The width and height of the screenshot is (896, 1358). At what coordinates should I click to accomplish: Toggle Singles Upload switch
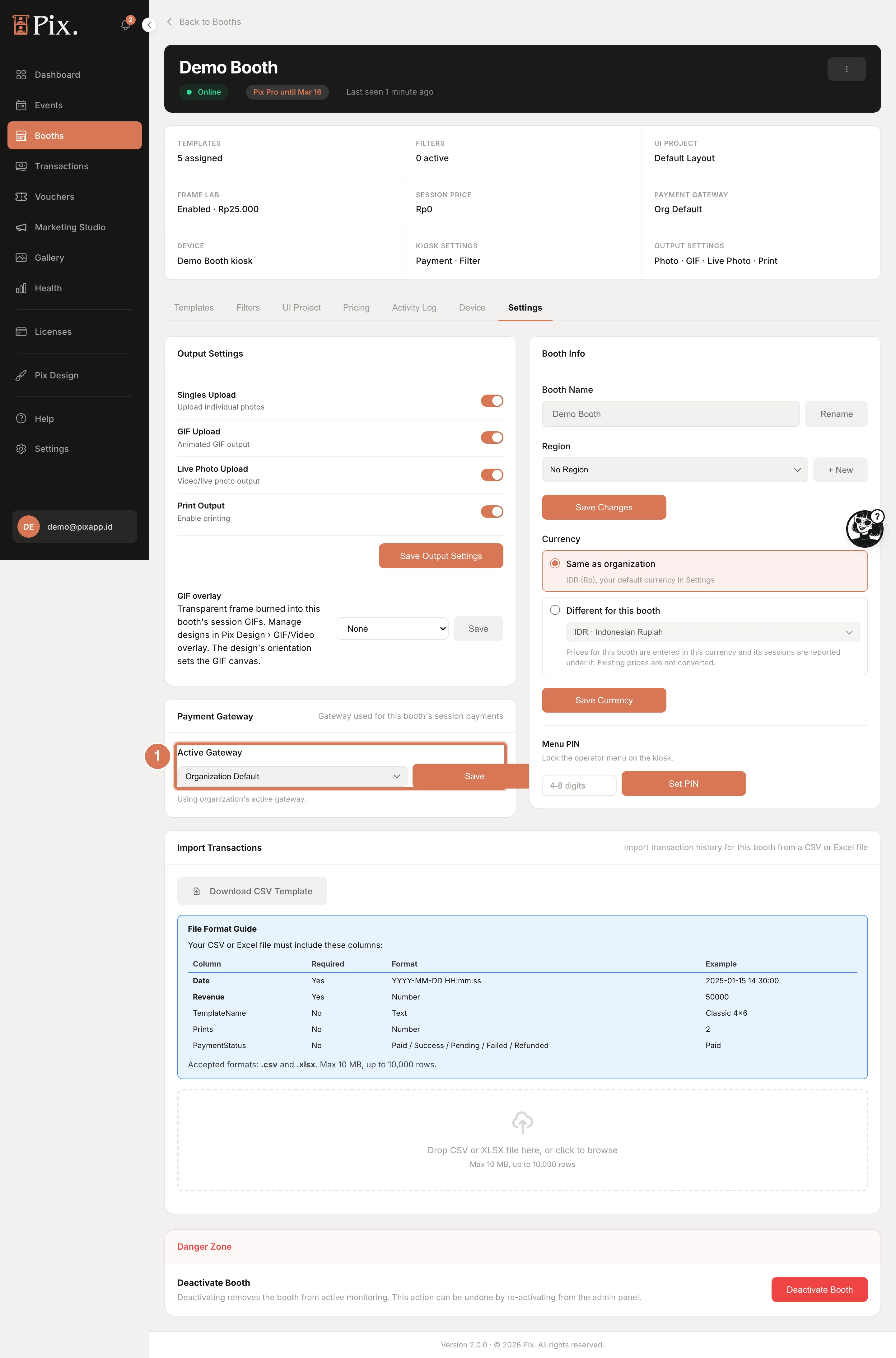pos(492,401)
